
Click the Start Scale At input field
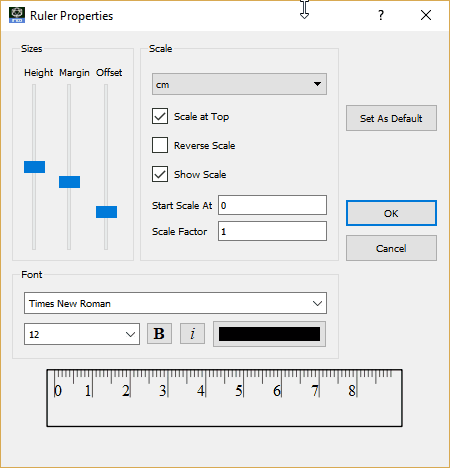click(272, 205)
